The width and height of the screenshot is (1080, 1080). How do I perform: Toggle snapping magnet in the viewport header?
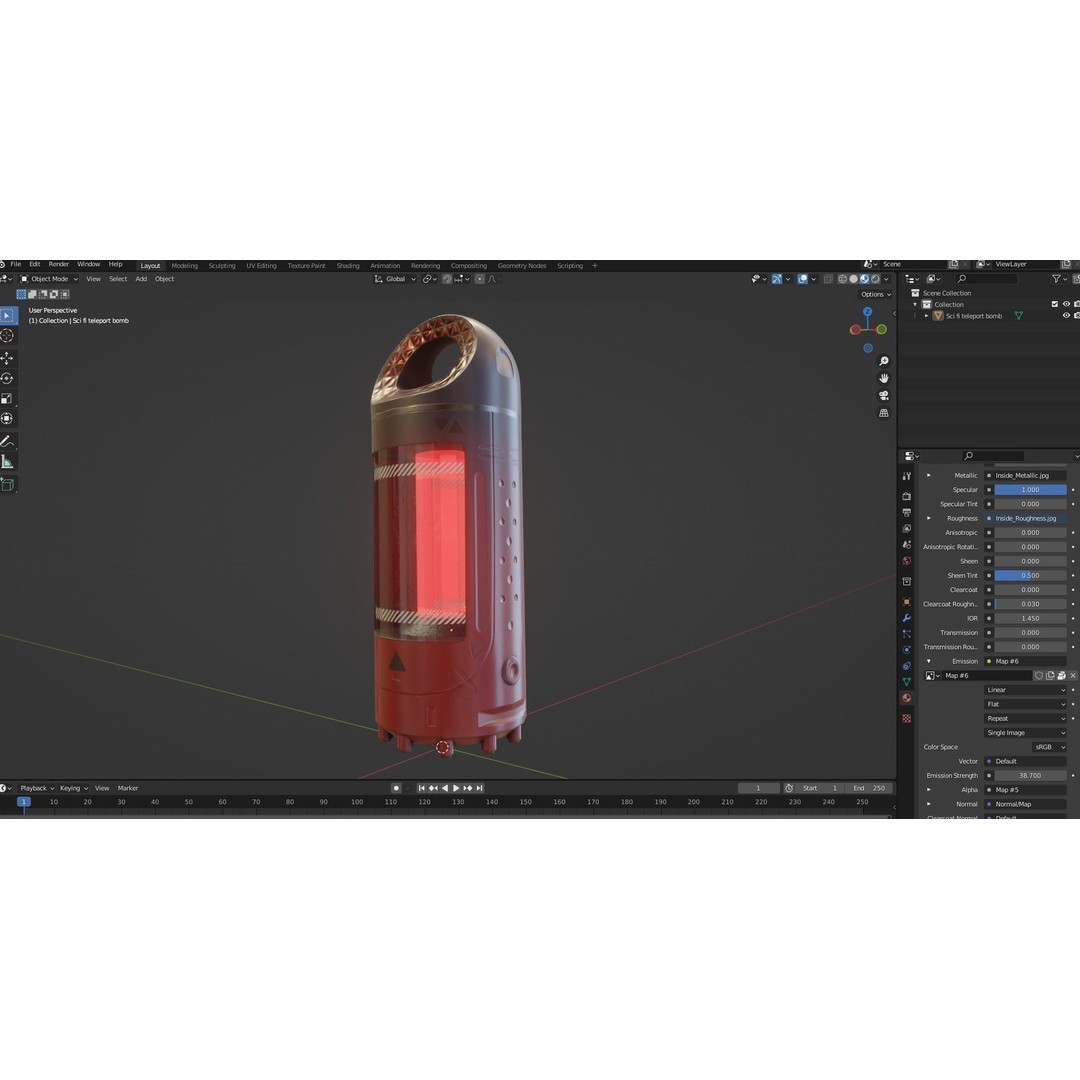pos(447,278)
